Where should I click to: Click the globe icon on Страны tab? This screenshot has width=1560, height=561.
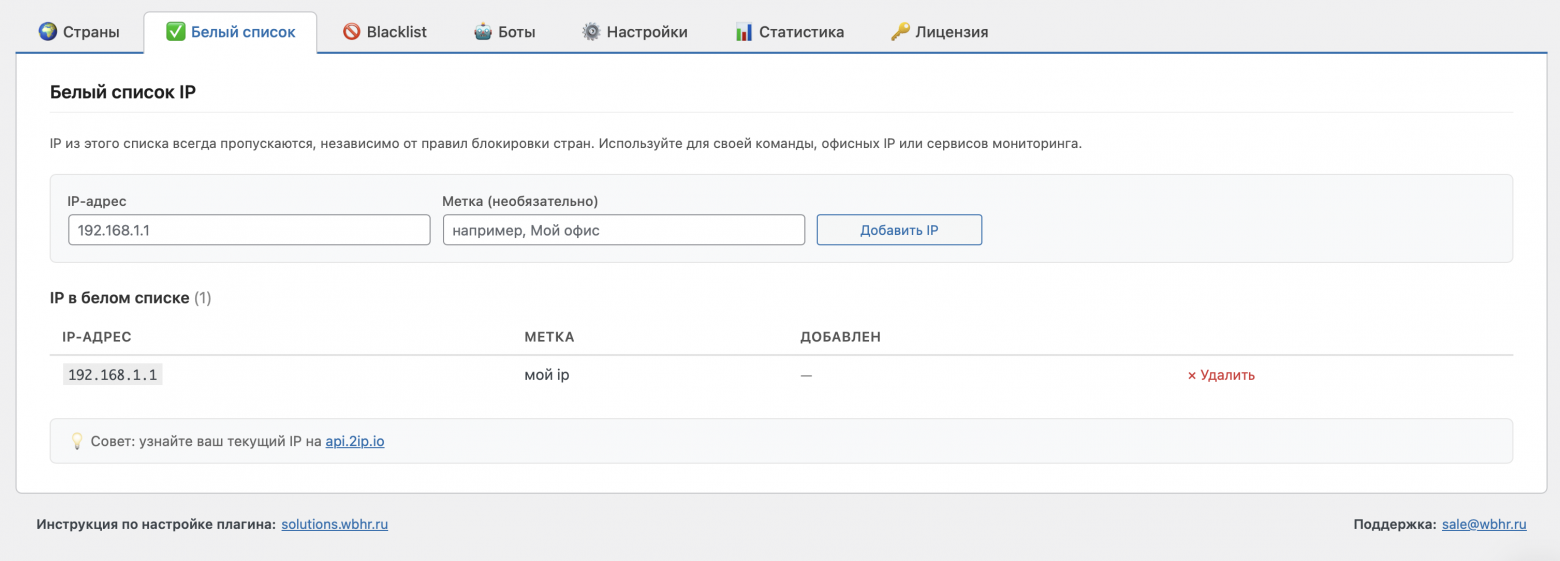[x=48, y=32]
